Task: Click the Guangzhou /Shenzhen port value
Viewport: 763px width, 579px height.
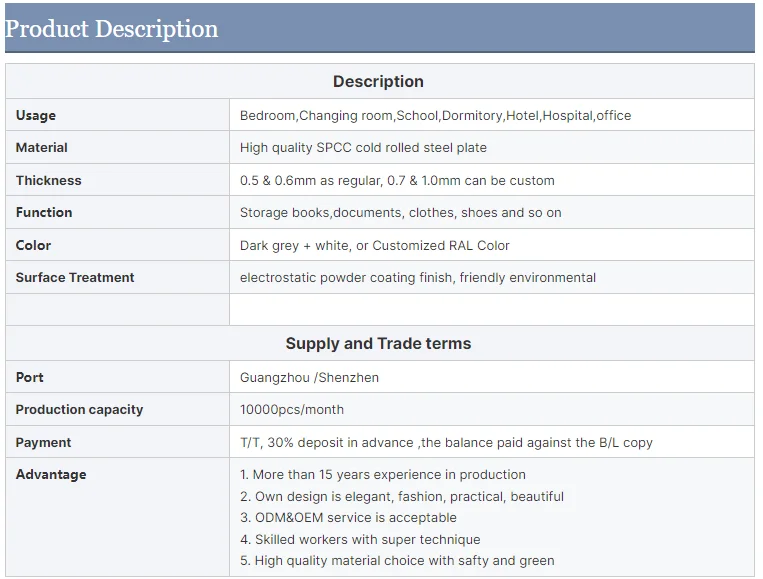Action: pyautogui.click(x=309, y=377)
